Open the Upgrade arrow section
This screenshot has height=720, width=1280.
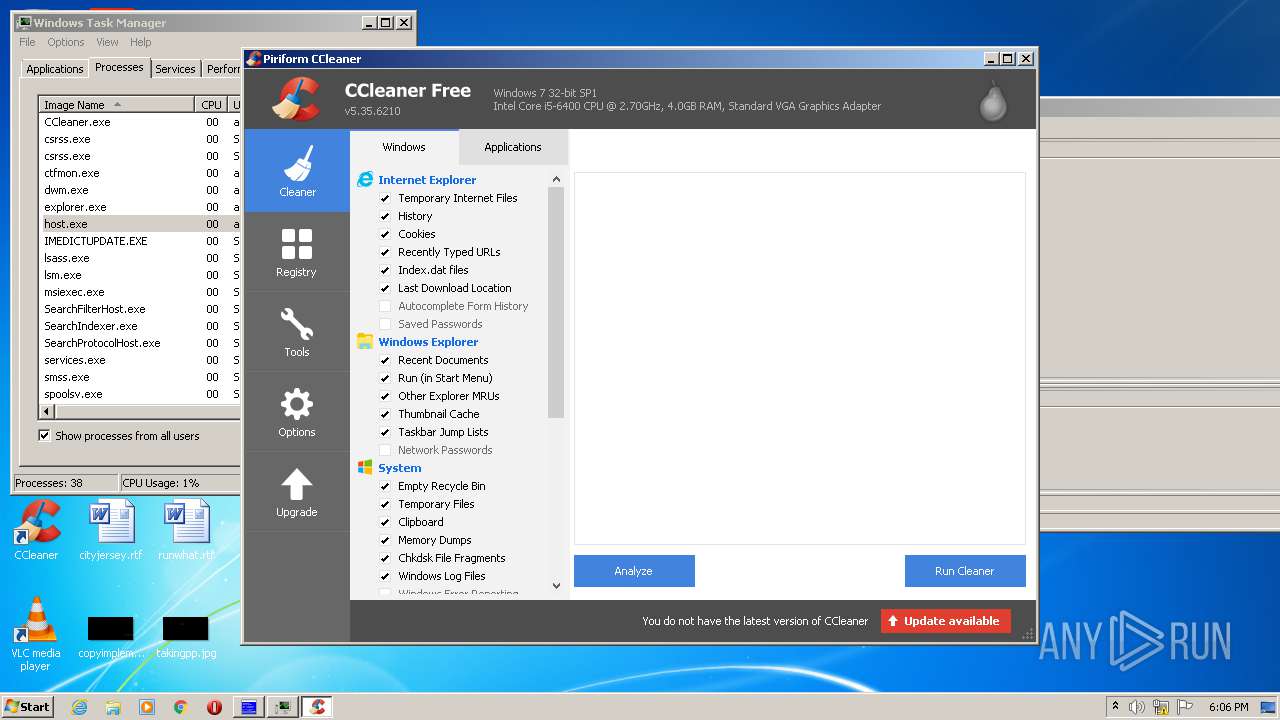pos(297,491)
